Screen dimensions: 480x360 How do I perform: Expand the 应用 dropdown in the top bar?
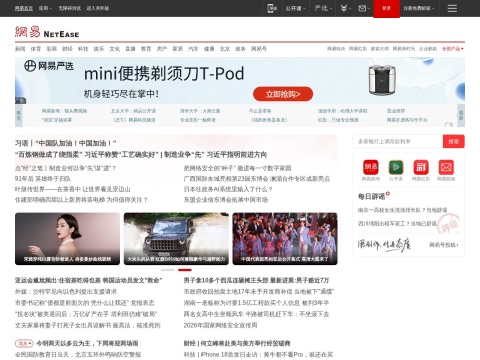pyautogui.click(x=45, y=8)
